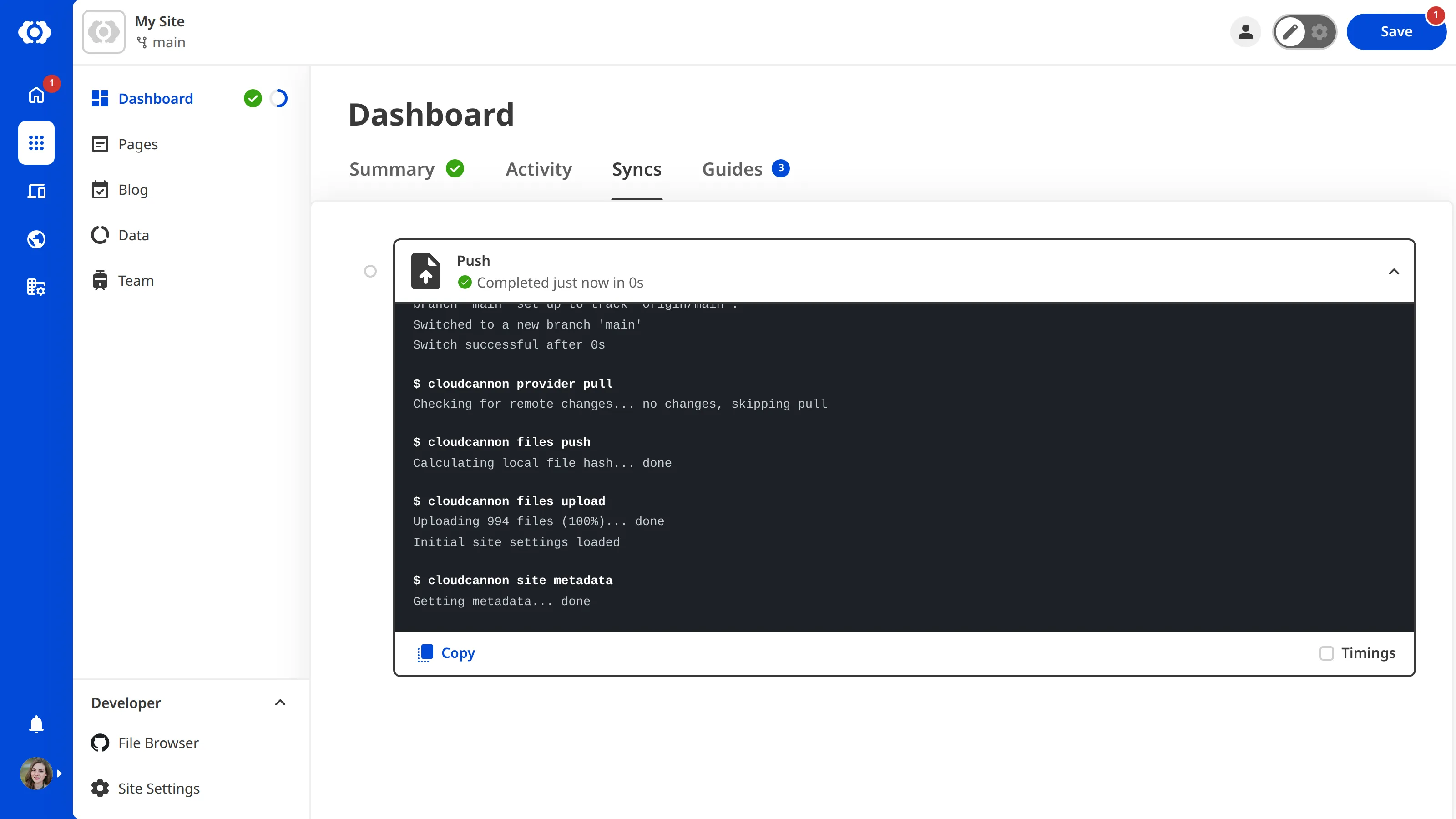1456x819 pixels.
Task: Expand the user avatar menu at bottom left
Action: click(36, 773)
